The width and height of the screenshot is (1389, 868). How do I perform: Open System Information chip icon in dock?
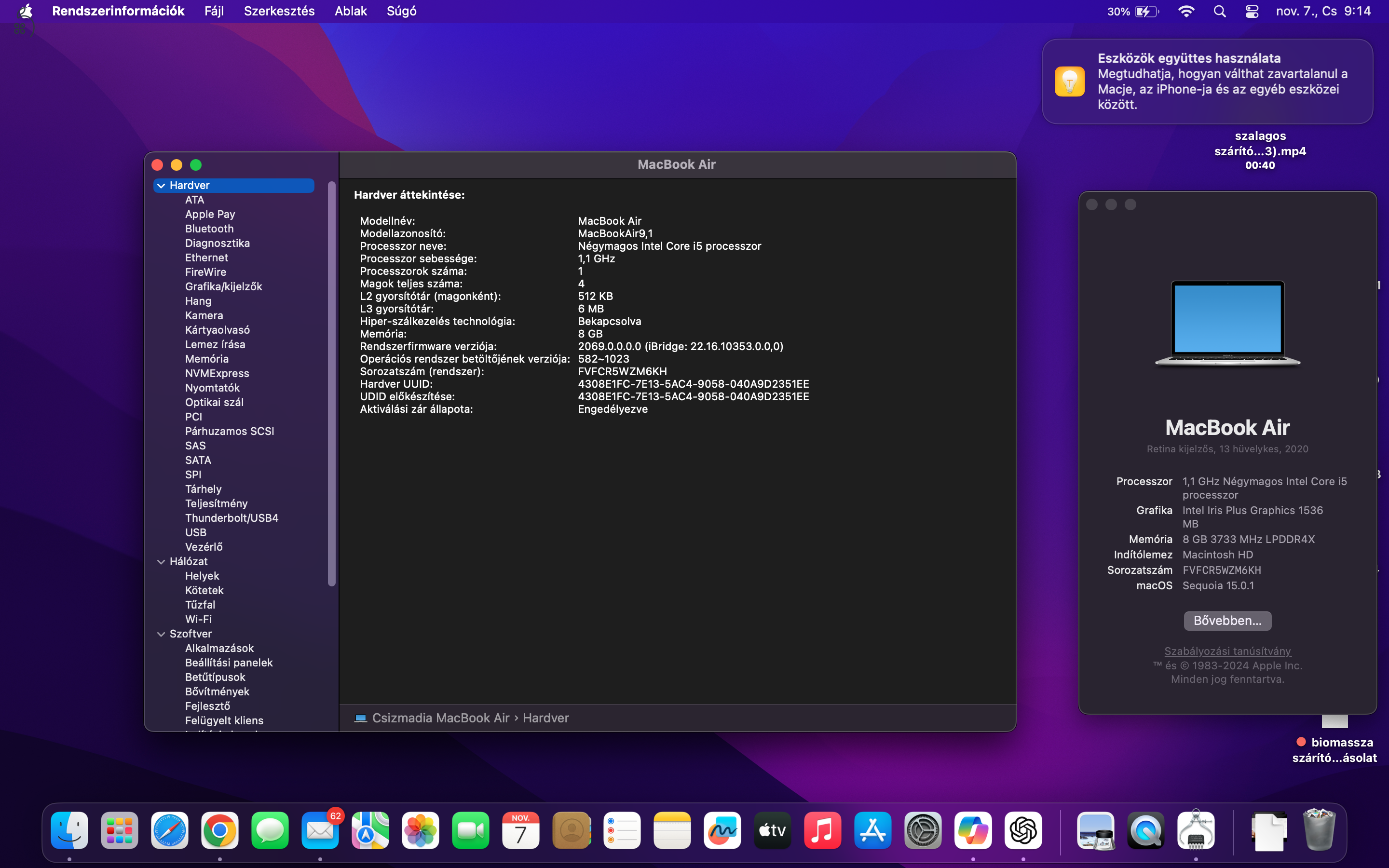point(1196,830)
